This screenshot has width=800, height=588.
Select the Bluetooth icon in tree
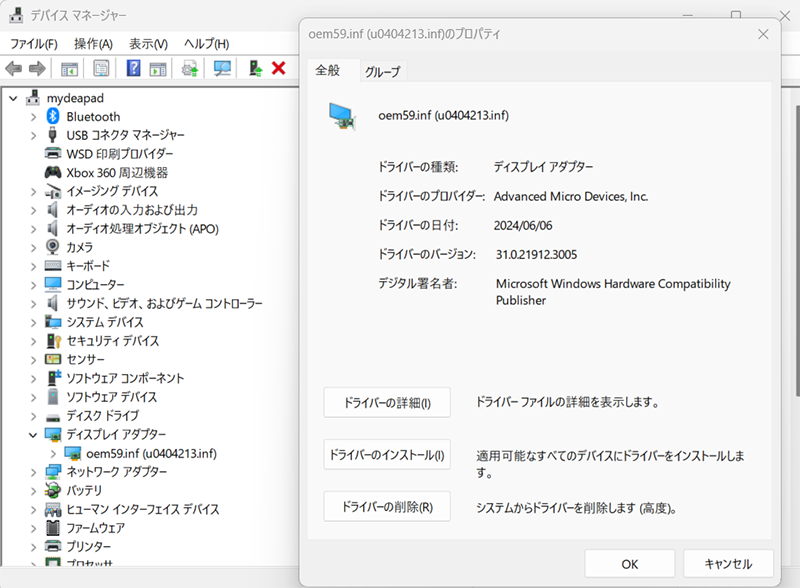click(54, 117)
